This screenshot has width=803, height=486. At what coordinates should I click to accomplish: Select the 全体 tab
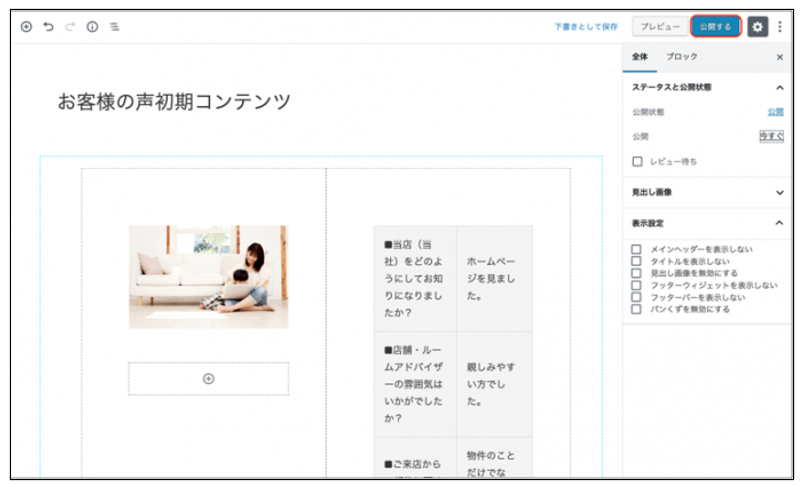(x=641, y=57)
